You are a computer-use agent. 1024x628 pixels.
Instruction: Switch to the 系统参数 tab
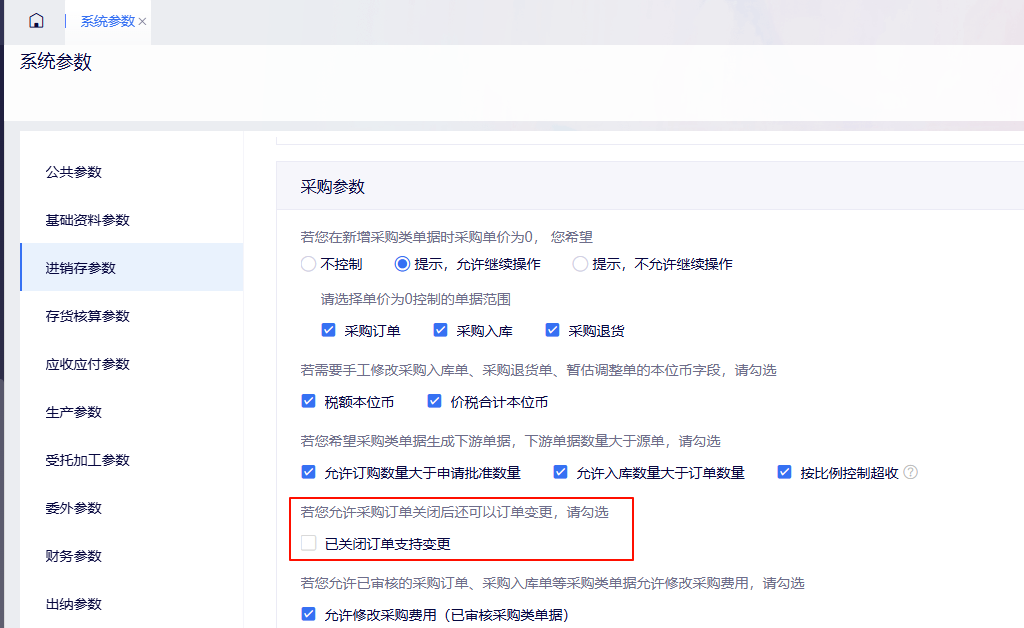click(x=108, y=22)
